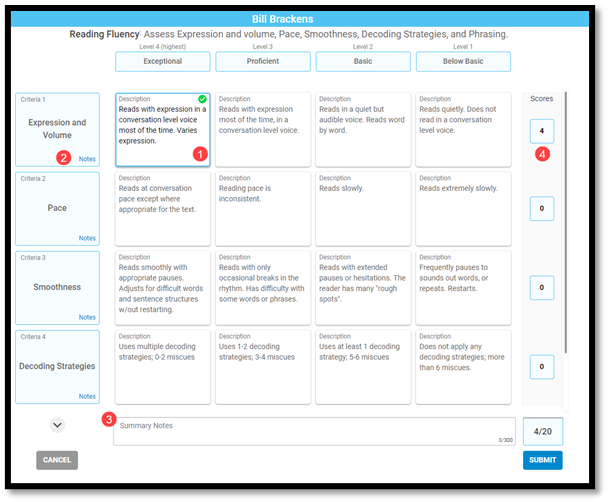
Task: Click the '0/300' character counter
Action: coord(506,440)
